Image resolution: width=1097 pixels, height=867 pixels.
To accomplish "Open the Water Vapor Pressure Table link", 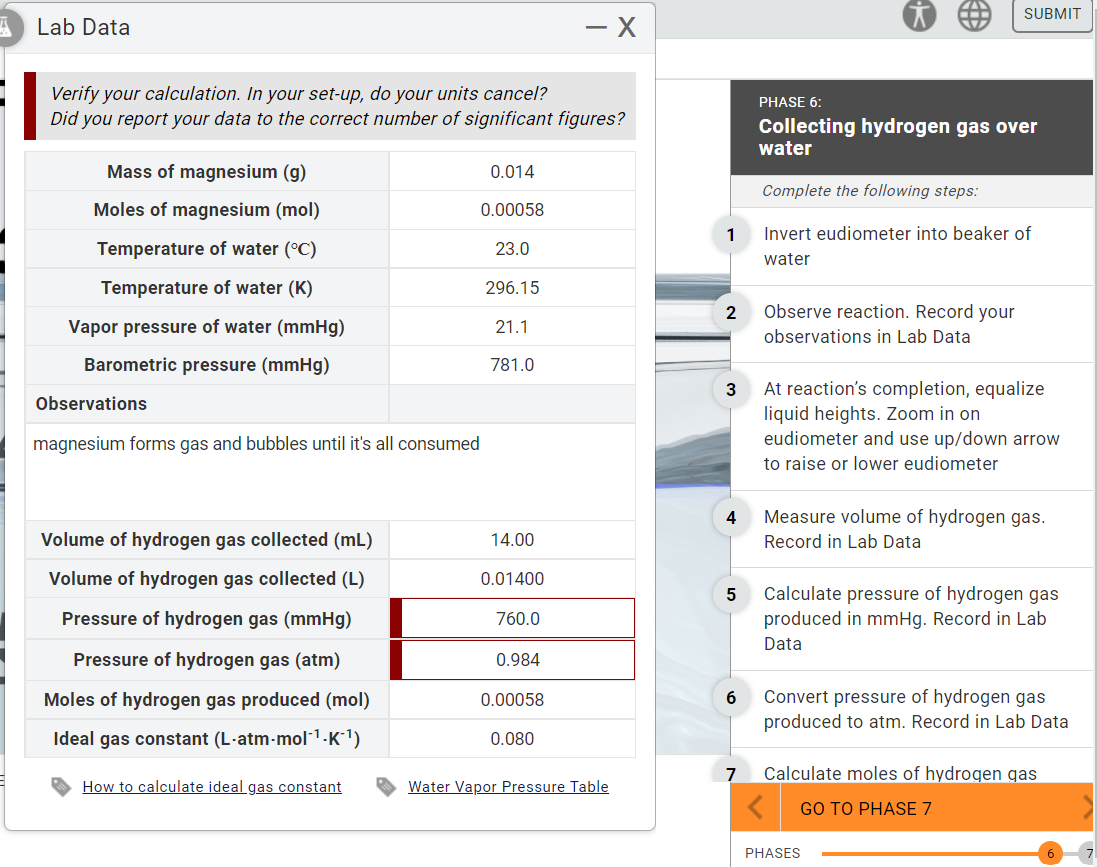I will pyautogui.click(x=508, y=786).
